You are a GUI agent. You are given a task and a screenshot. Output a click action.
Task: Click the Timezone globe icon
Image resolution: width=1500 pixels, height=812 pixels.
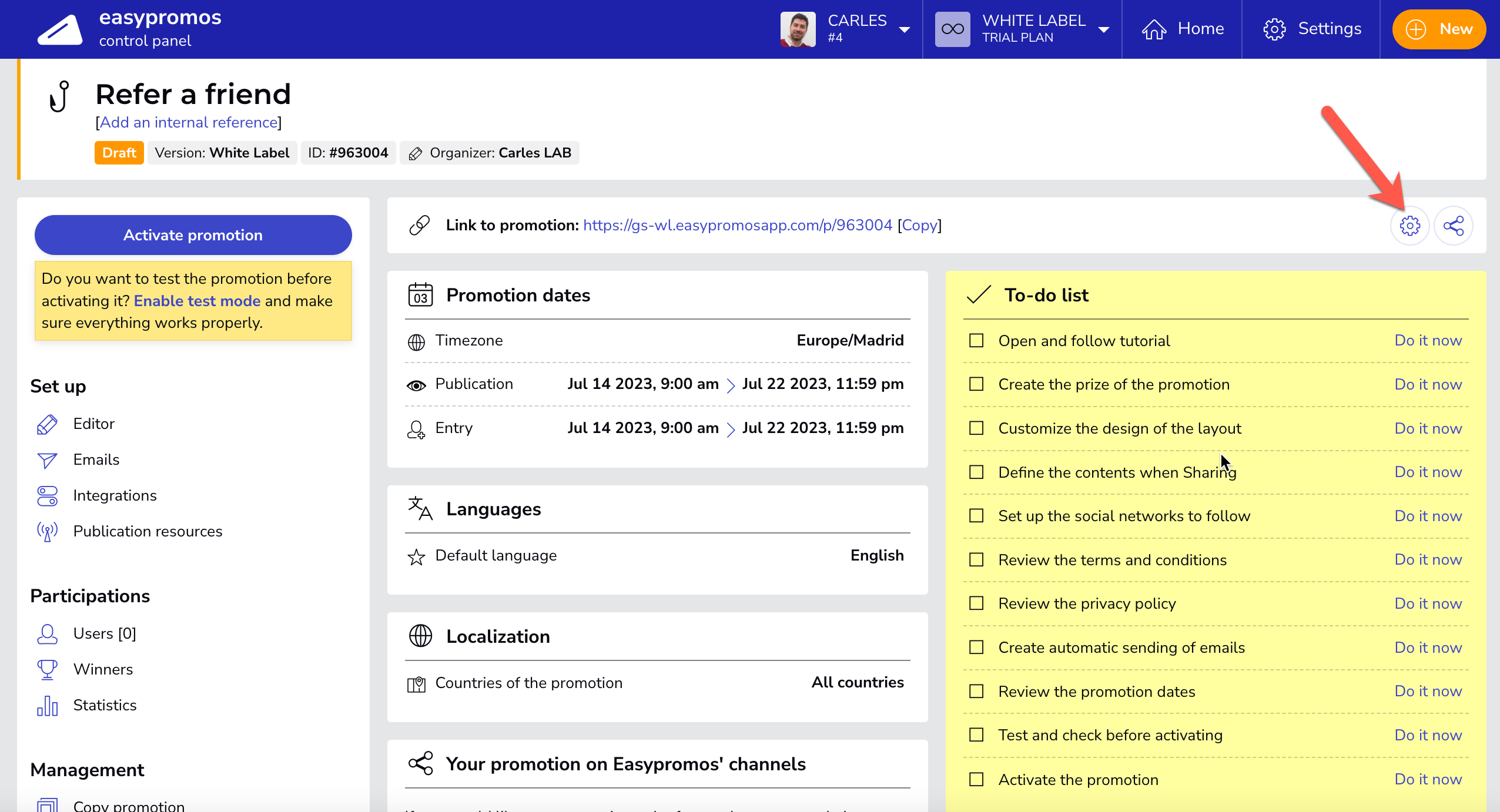coord(416,342)
